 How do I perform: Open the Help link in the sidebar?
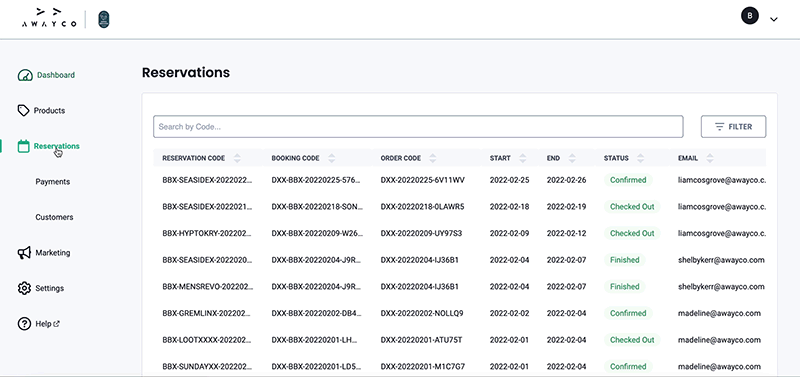pyautogui.click(x=43, y=323)
